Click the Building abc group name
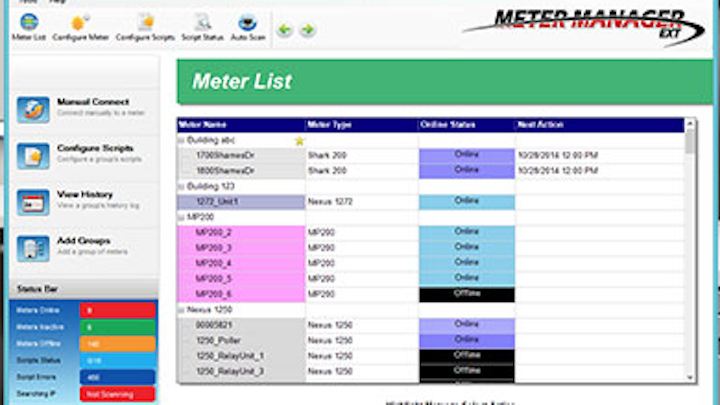Screen dimensions: 720x405 pyautogui.click(x=211, y=140)
